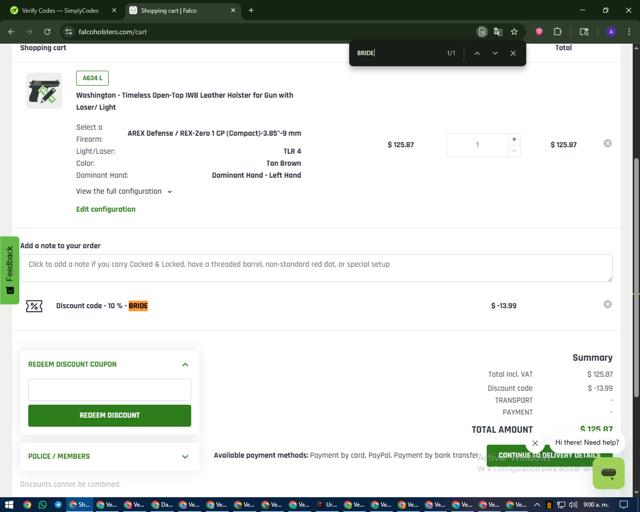
Task: Open Telegram from the taskbar
Action: 58,505
